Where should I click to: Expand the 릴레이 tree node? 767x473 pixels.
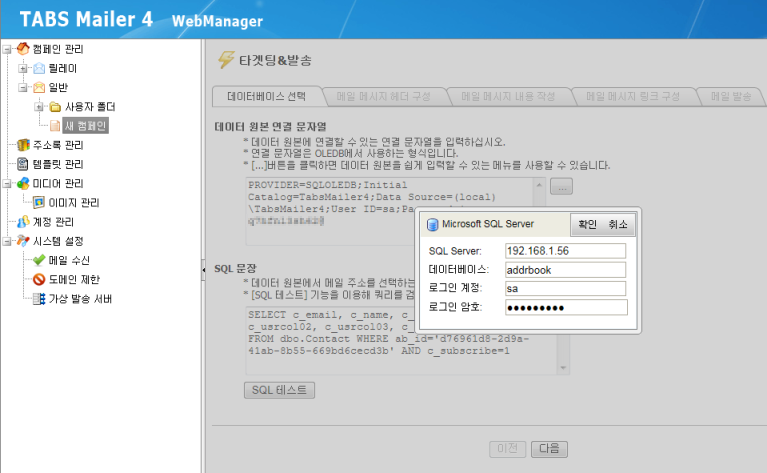pyautogui.click(x=24, y=68)
